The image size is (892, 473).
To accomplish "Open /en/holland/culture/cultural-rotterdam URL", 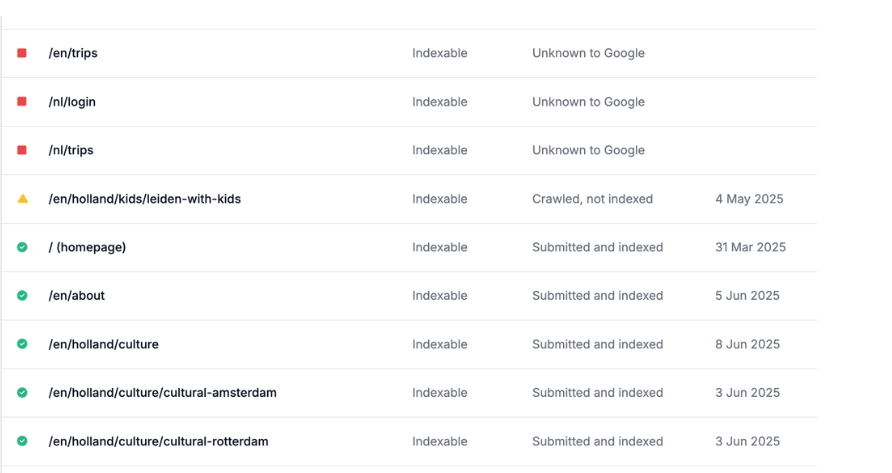I will click(158, 441).
